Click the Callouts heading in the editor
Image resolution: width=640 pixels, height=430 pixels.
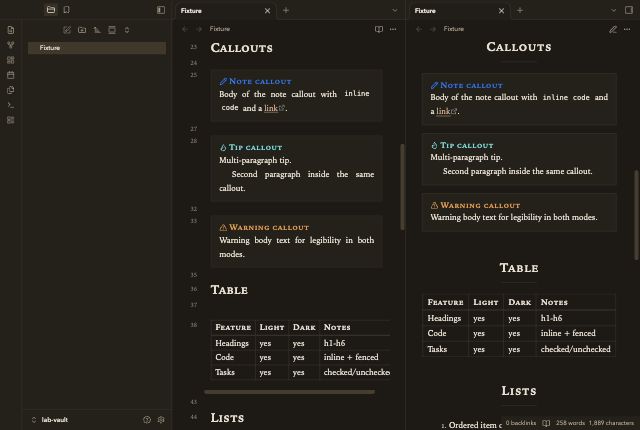coord(242,48)
